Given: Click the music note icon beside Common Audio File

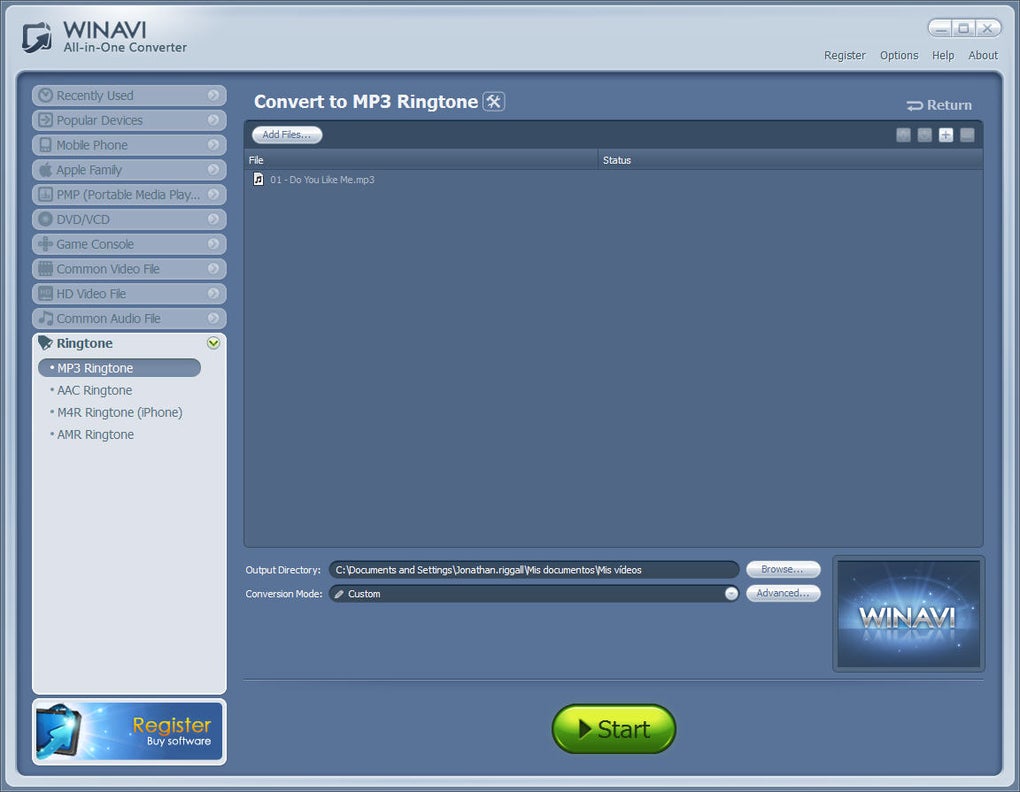Looking at the screenshot, I should pos(45,317).
